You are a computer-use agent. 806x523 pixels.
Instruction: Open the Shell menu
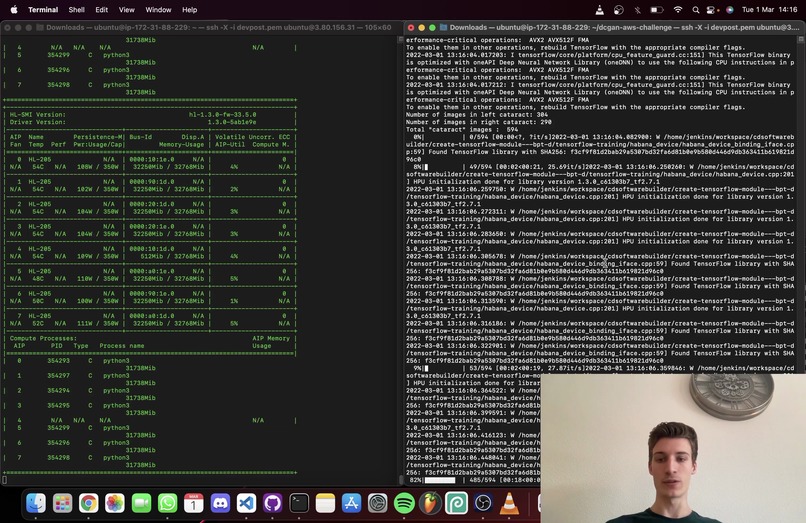tap(77, 10)
